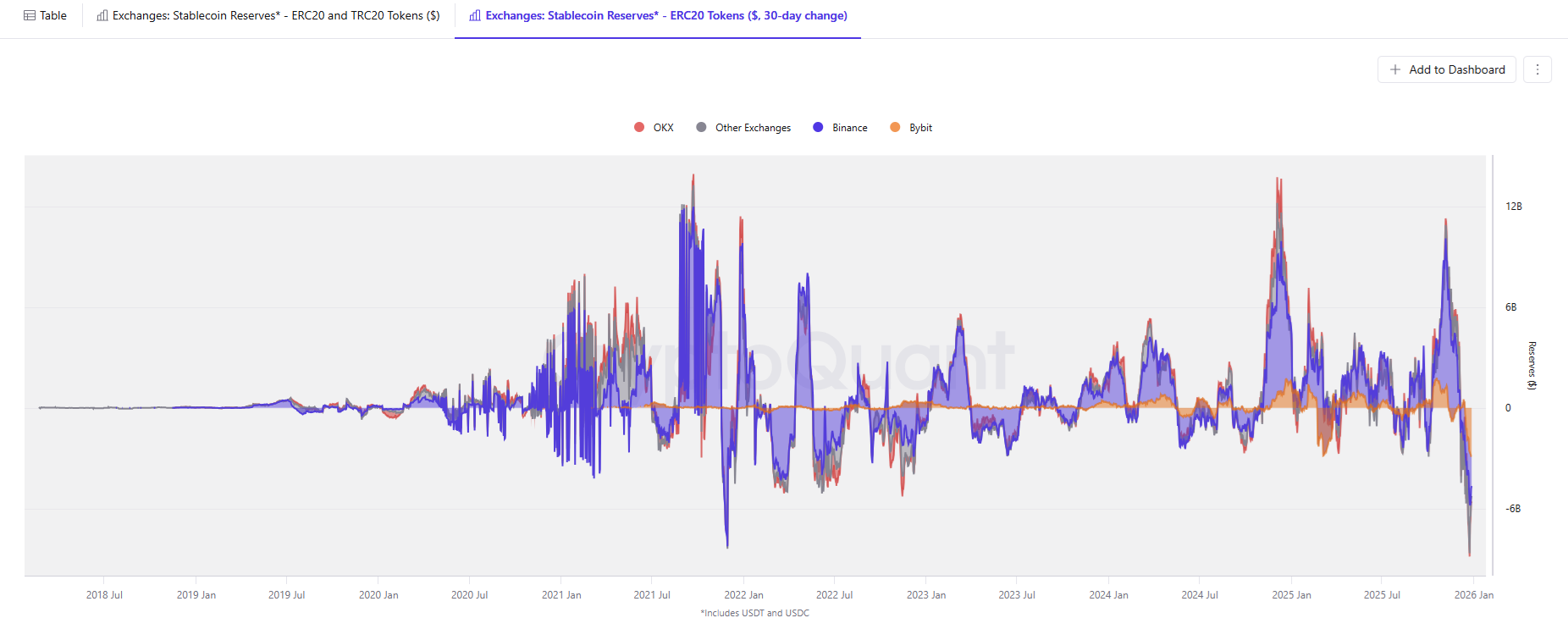Click the purple Binance legend marker
Viewport: 1568px width, 629px height.
click(x=818, y=127)
